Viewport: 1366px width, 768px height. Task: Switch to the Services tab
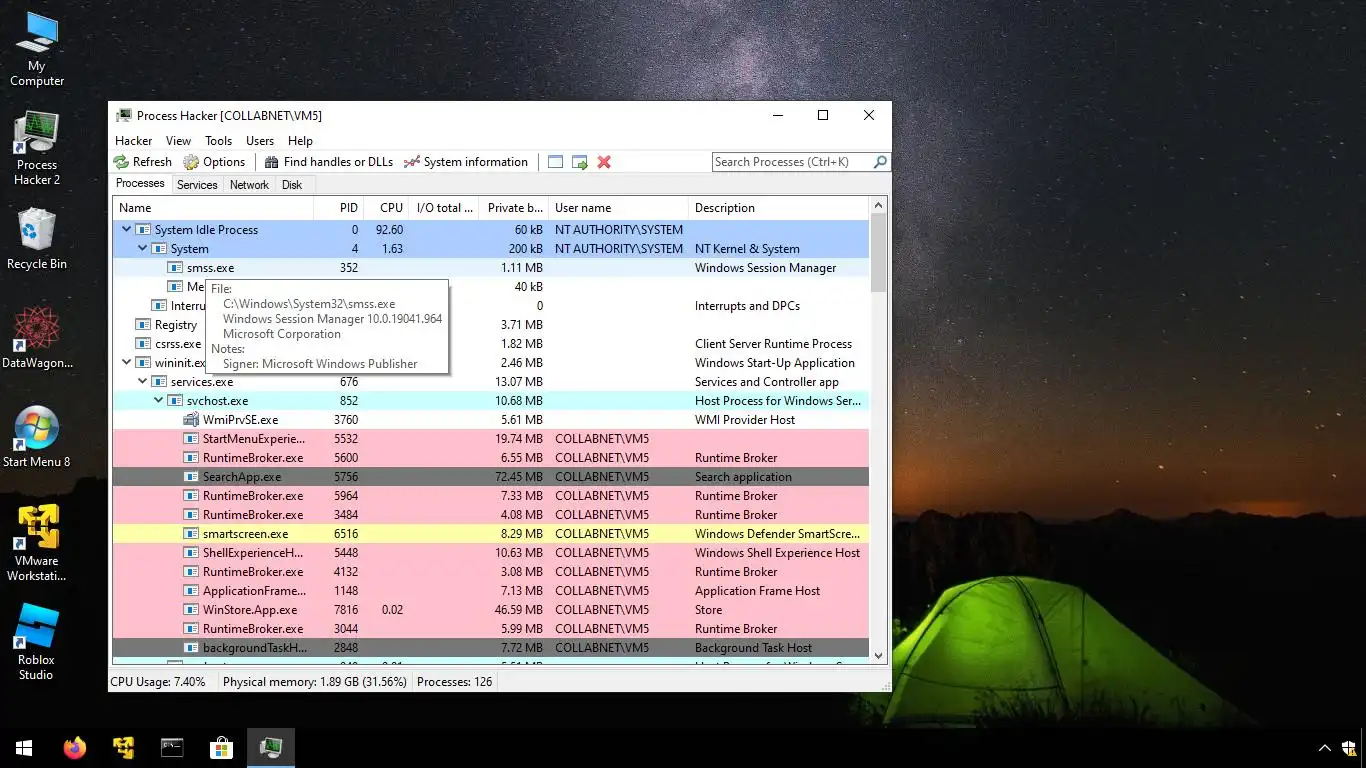pos(197,185)
